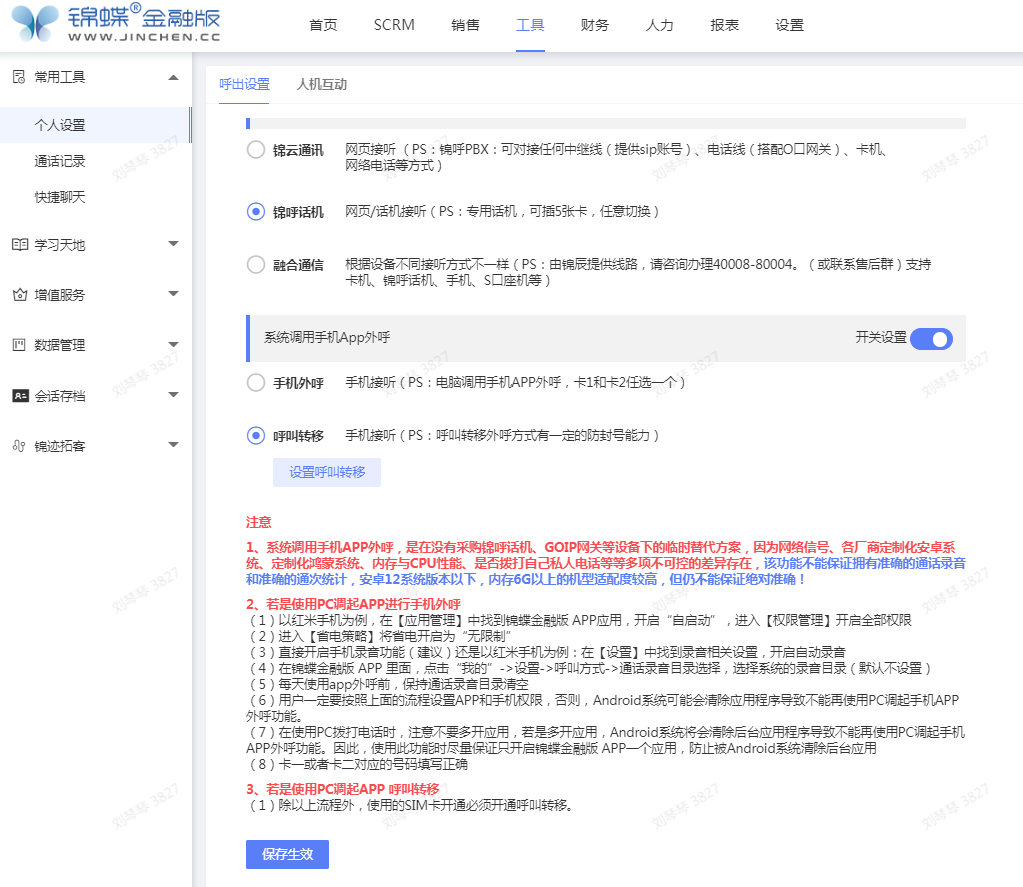
Task: Click the 锦云通讯 description starting 网页接听（PS：锦呼PBX
Action: click(615, 157)
